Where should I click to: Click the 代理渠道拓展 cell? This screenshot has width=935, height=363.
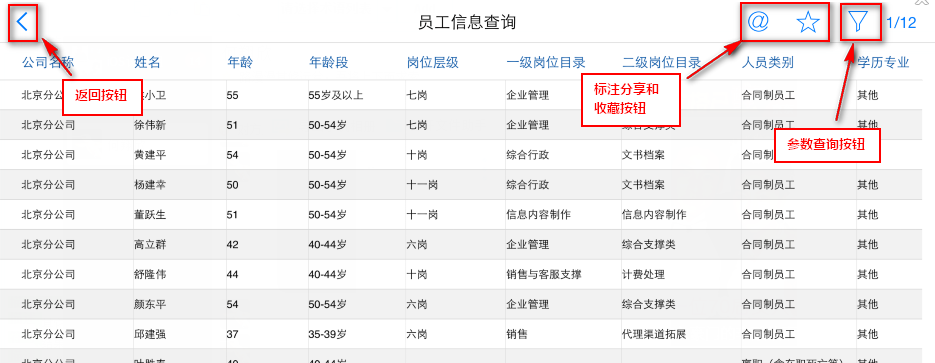pos(654,334)
